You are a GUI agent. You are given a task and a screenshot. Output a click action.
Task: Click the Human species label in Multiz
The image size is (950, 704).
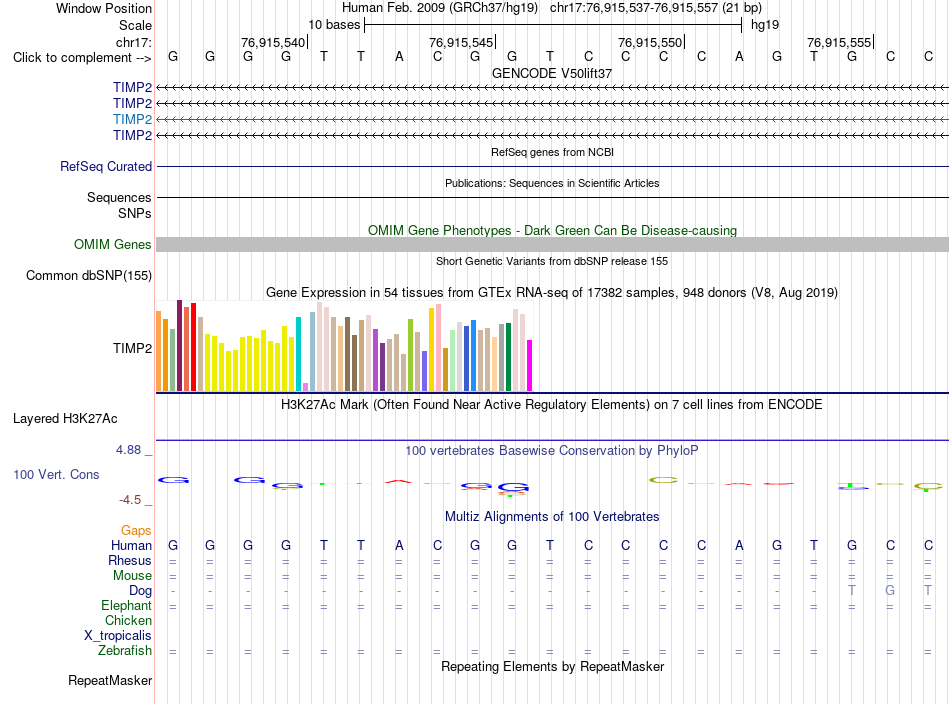click(x=131, y=545)
